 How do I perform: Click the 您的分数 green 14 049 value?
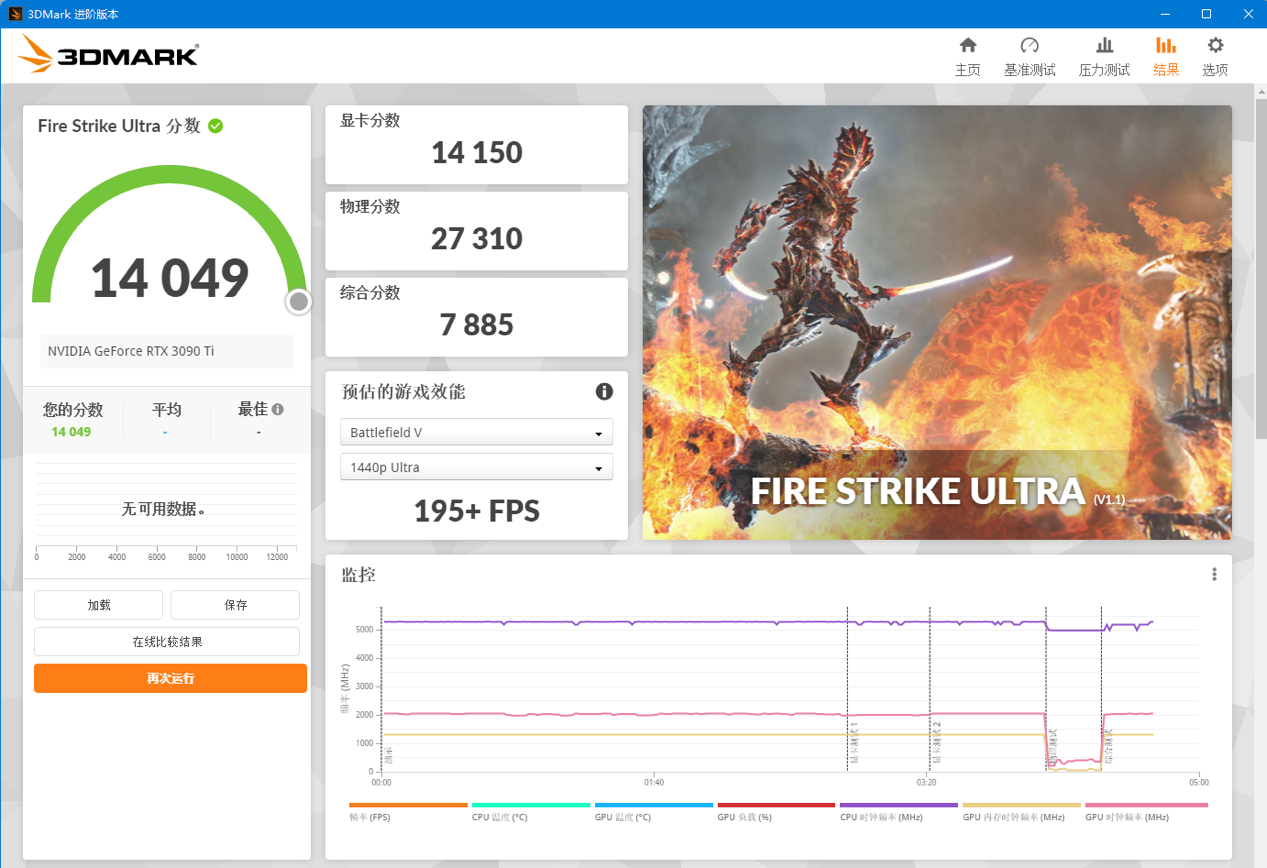pos(71,431)
